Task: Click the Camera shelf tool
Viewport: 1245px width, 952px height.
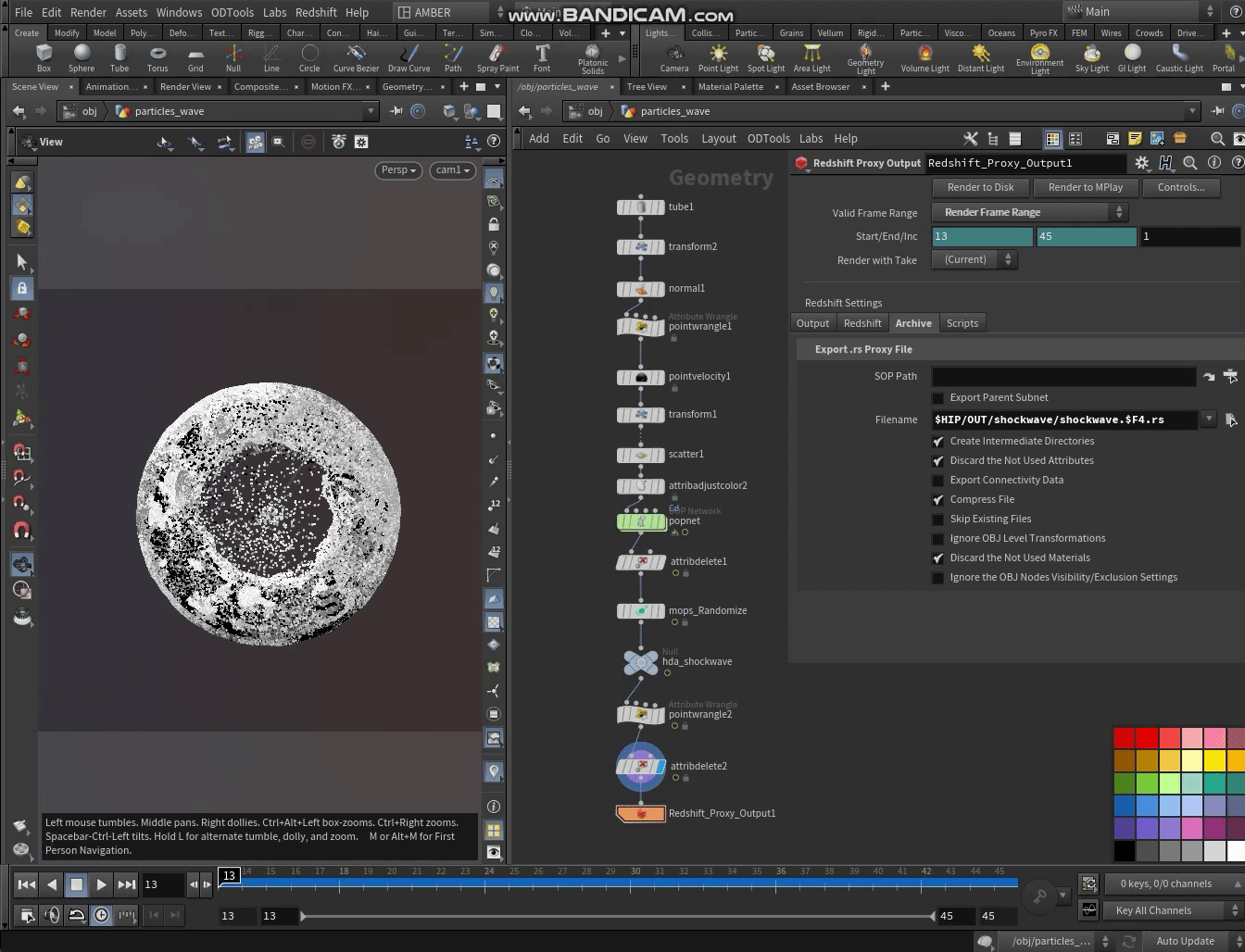Action: [673, 57]
